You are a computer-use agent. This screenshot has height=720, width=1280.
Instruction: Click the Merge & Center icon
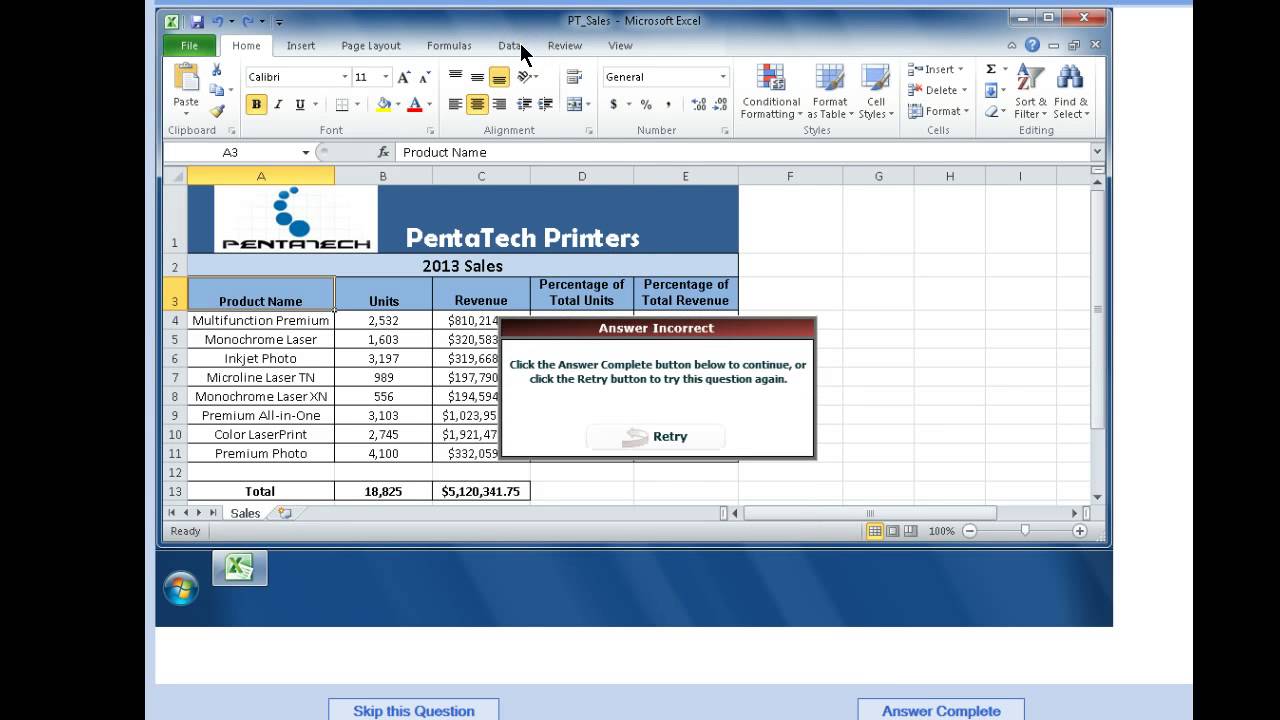574,104
